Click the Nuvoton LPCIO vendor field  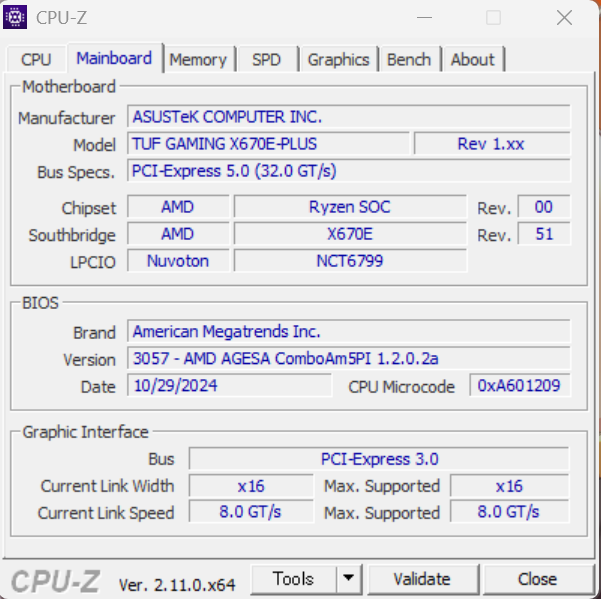point(178,261)
